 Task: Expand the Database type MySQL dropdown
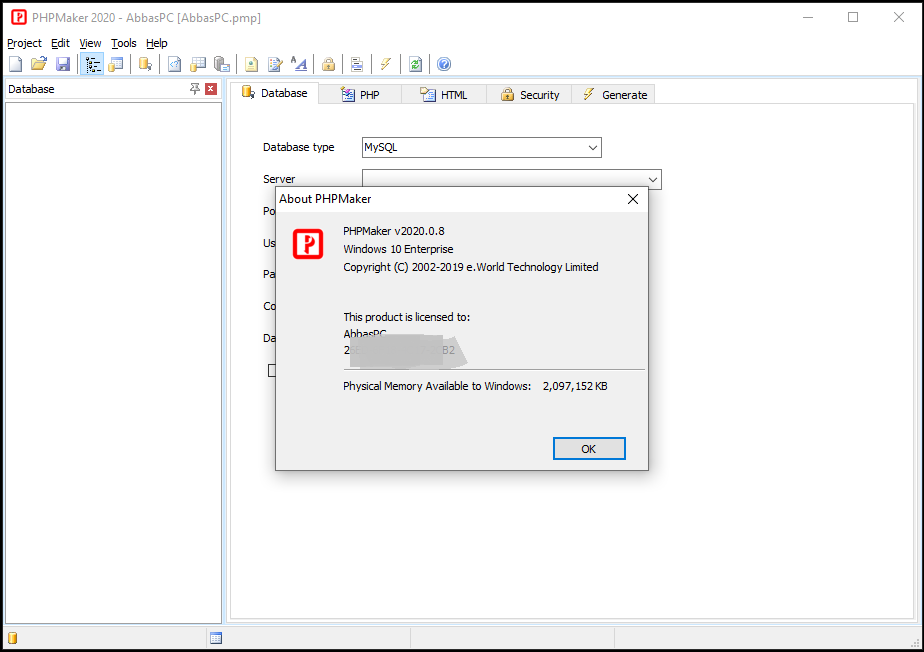coord(593,147)
